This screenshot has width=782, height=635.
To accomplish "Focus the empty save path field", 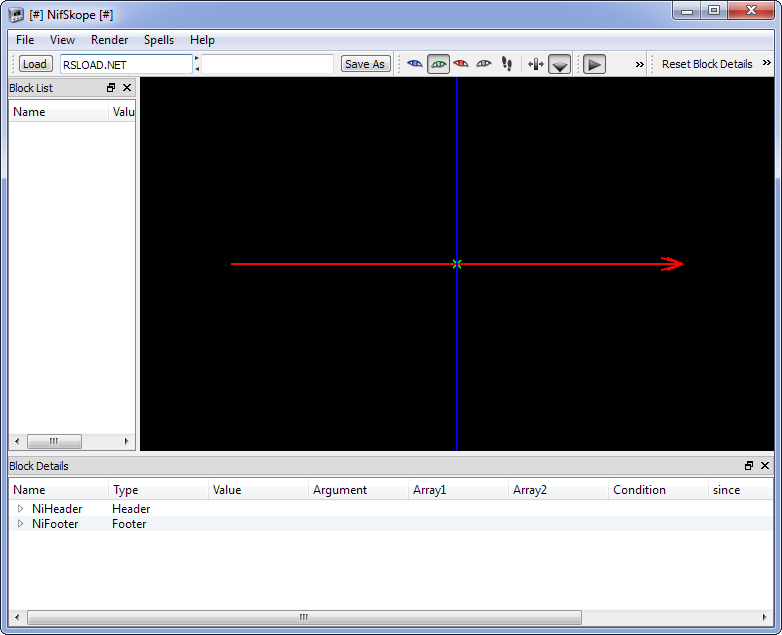I will tap(267, 64).
